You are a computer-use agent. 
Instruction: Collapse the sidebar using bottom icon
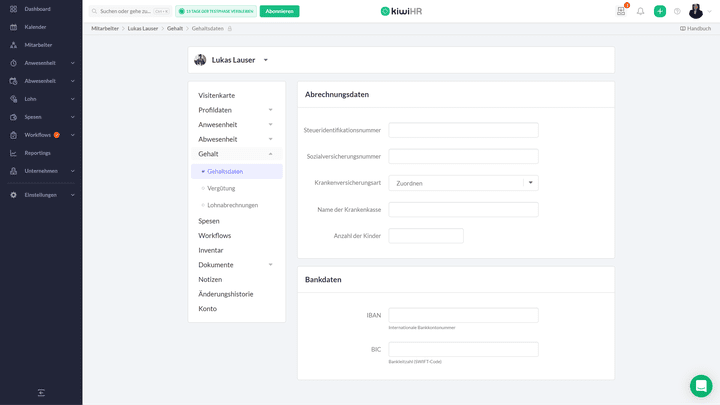coord(41,393)
